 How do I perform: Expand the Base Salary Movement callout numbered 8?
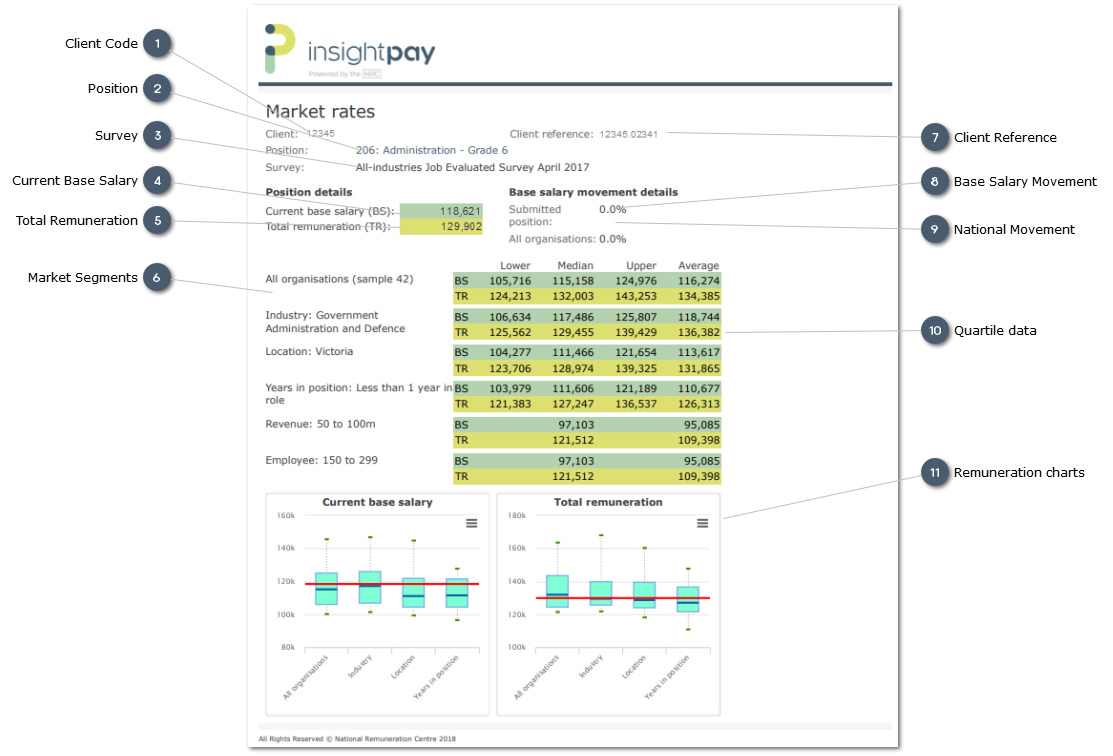click(x=934, y=183)
